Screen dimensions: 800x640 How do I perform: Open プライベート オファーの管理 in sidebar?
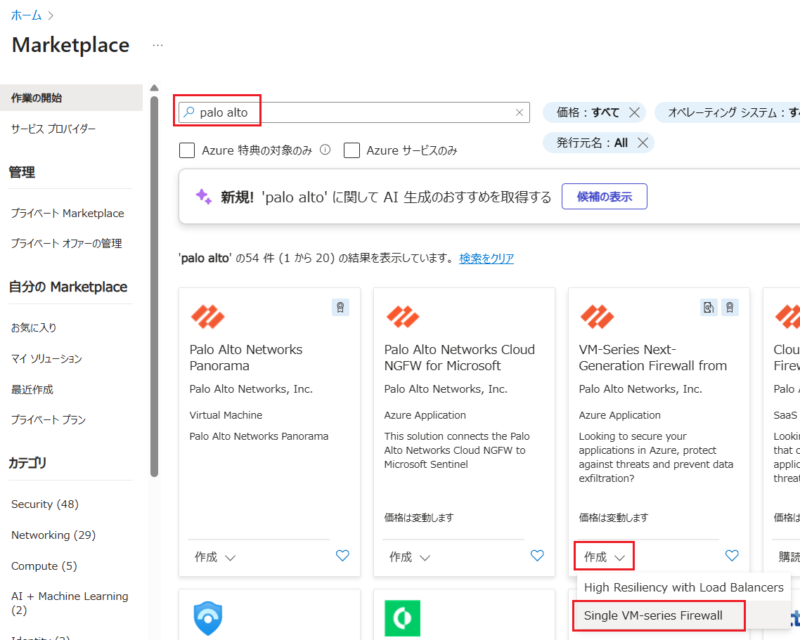(66, 243)
